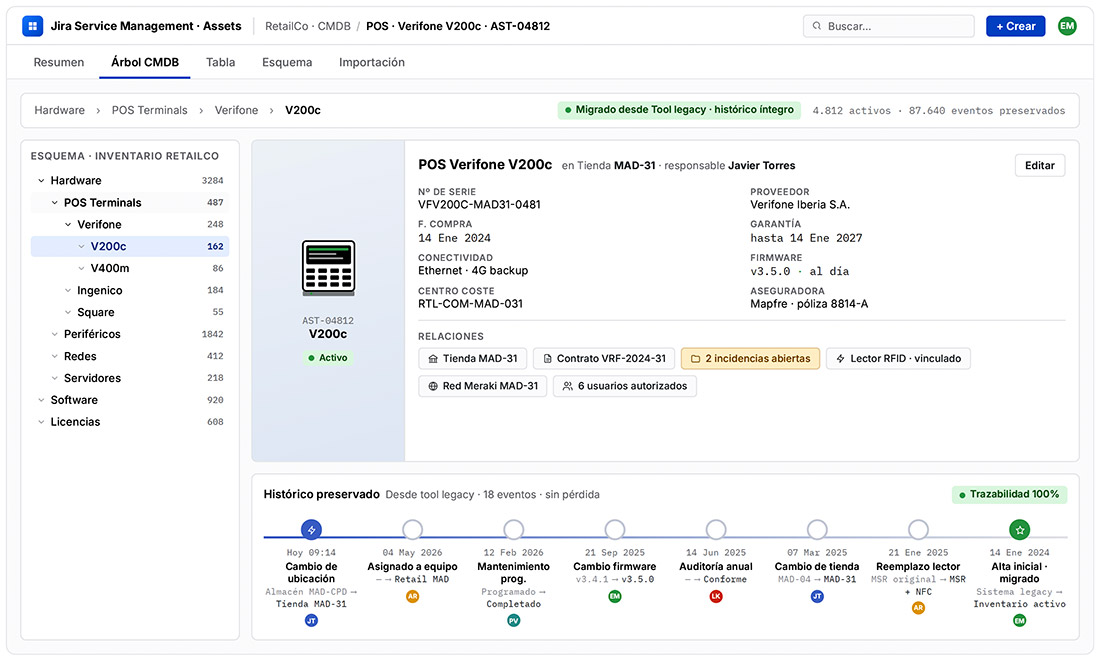Expand the V400m tree node
Screen dimensions: 1100x661
81,268
